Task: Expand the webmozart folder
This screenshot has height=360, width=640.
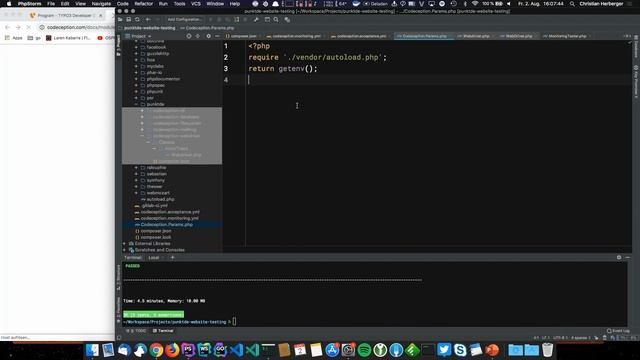Action: (136, 193)
